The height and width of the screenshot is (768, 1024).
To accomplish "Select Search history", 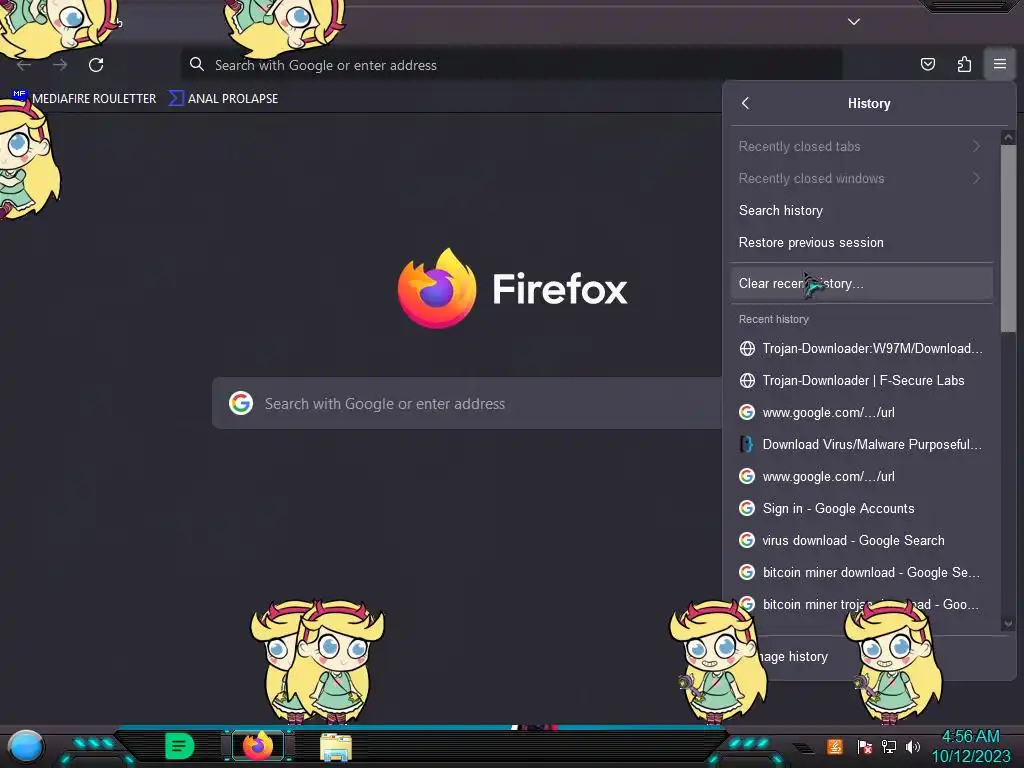I will coord(861,210).
